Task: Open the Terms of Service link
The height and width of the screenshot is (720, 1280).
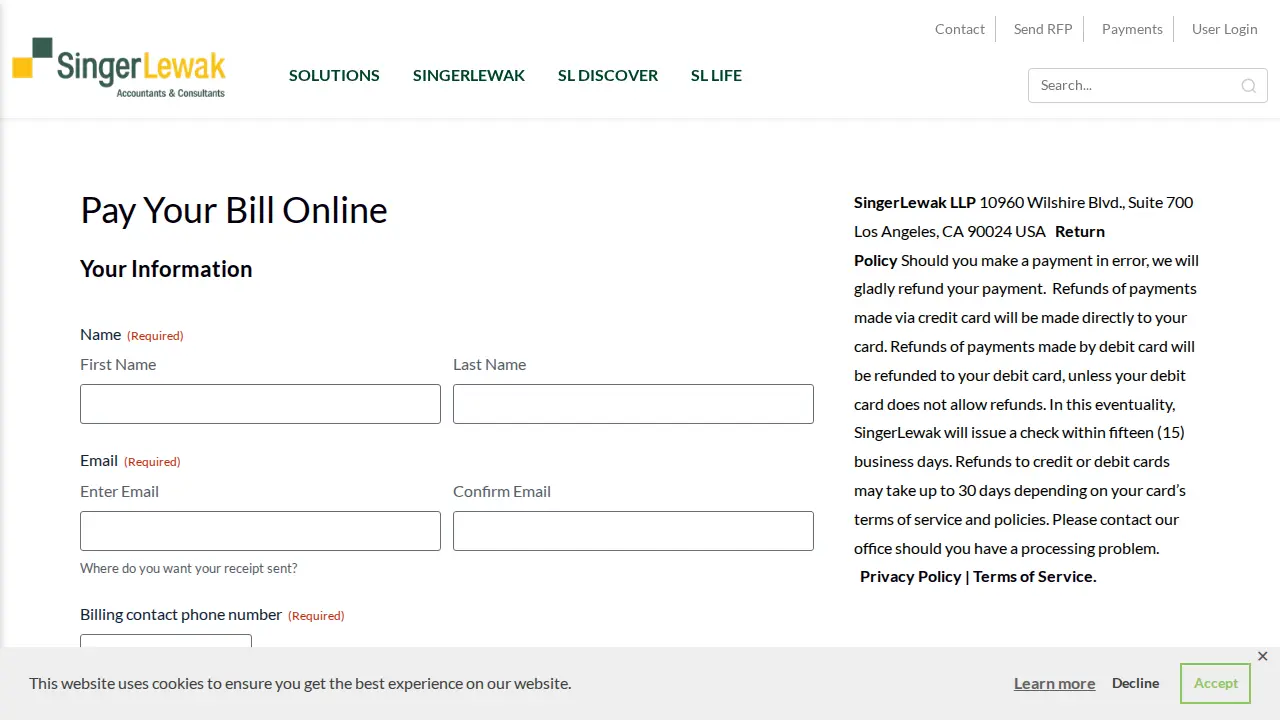Action: tap(1034, 577)
